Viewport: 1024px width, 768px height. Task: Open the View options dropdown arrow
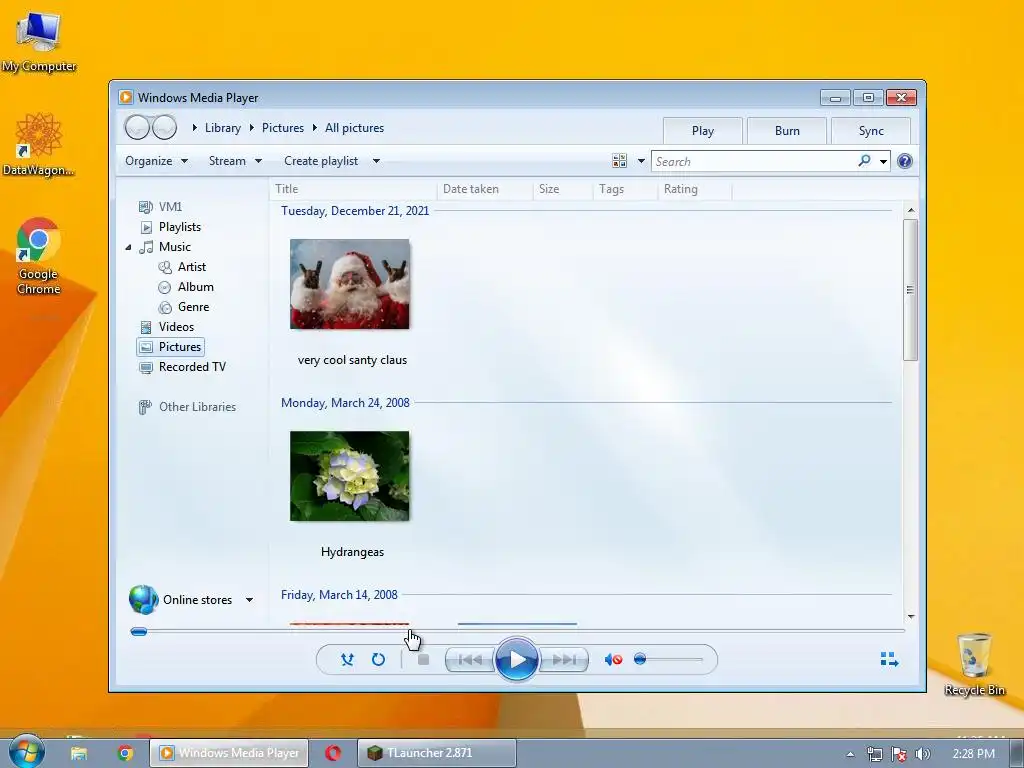641,161
